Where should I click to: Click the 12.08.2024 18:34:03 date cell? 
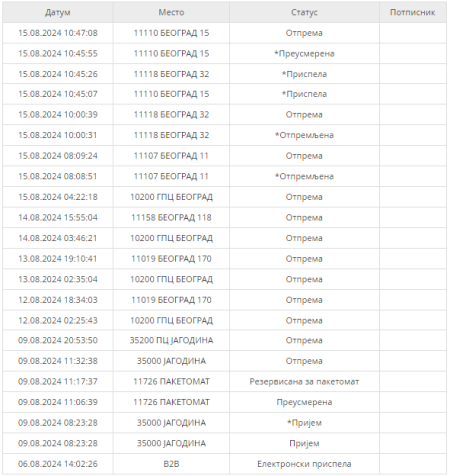pos(58,300)
